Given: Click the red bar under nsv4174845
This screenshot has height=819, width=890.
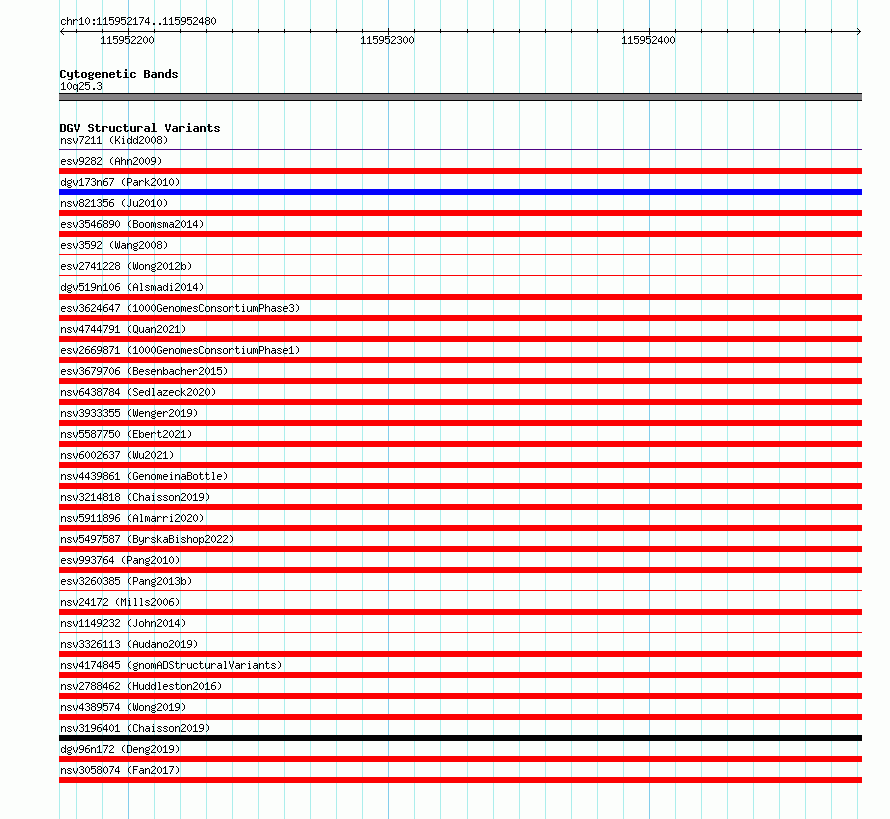Looking at the screenshot, I should (460, 675).
